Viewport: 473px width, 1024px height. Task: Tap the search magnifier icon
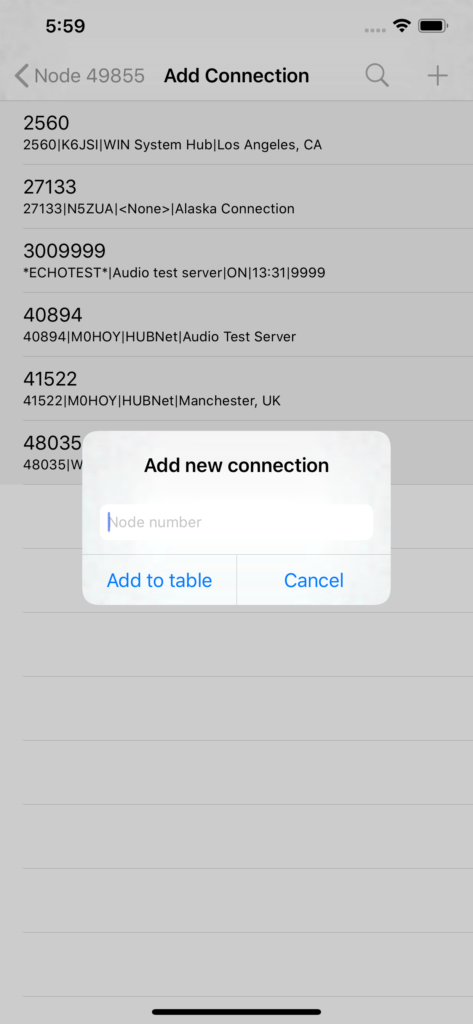377,76
